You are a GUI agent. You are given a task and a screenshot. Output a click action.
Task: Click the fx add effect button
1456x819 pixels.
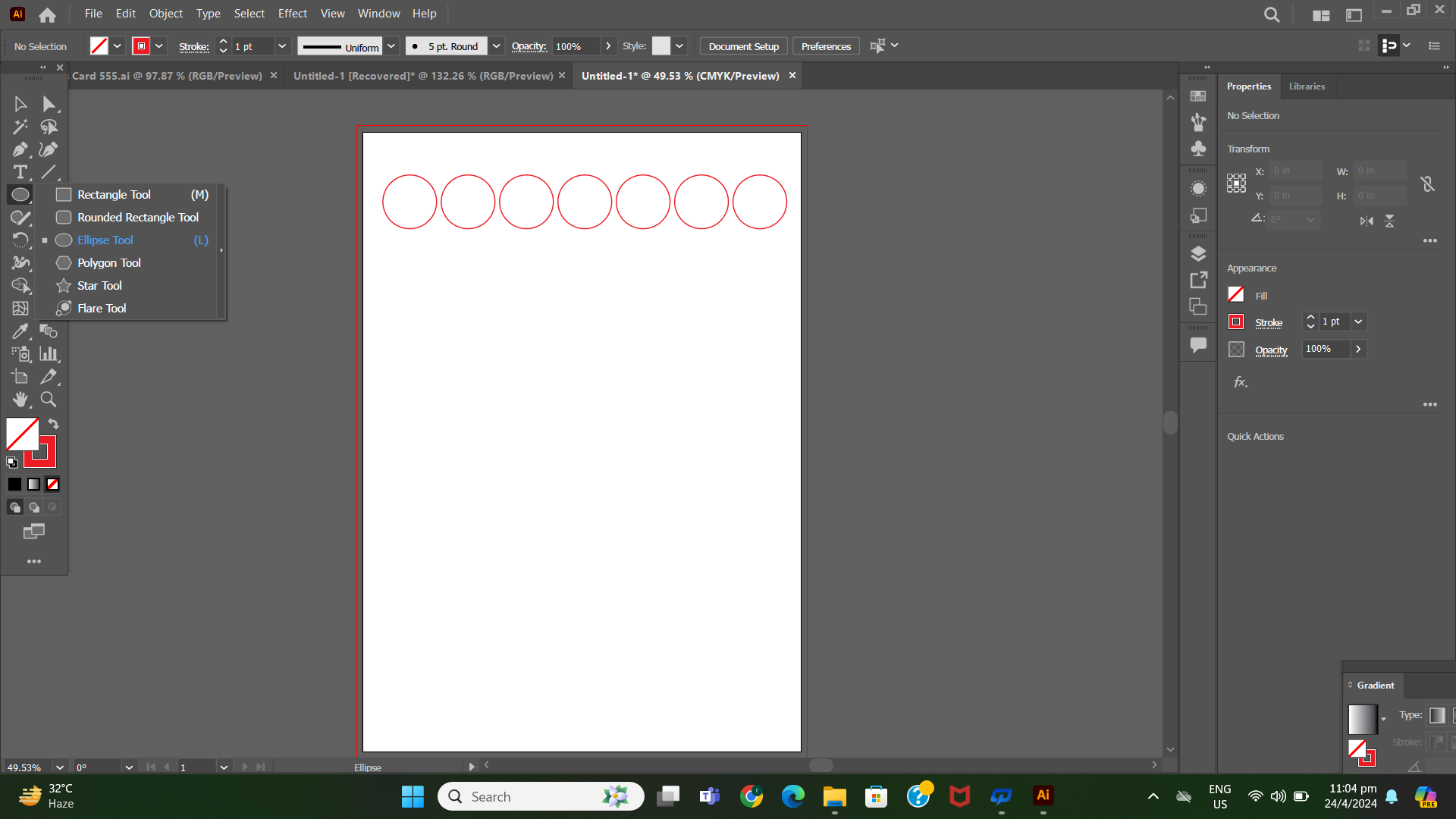click(1240, 382)
